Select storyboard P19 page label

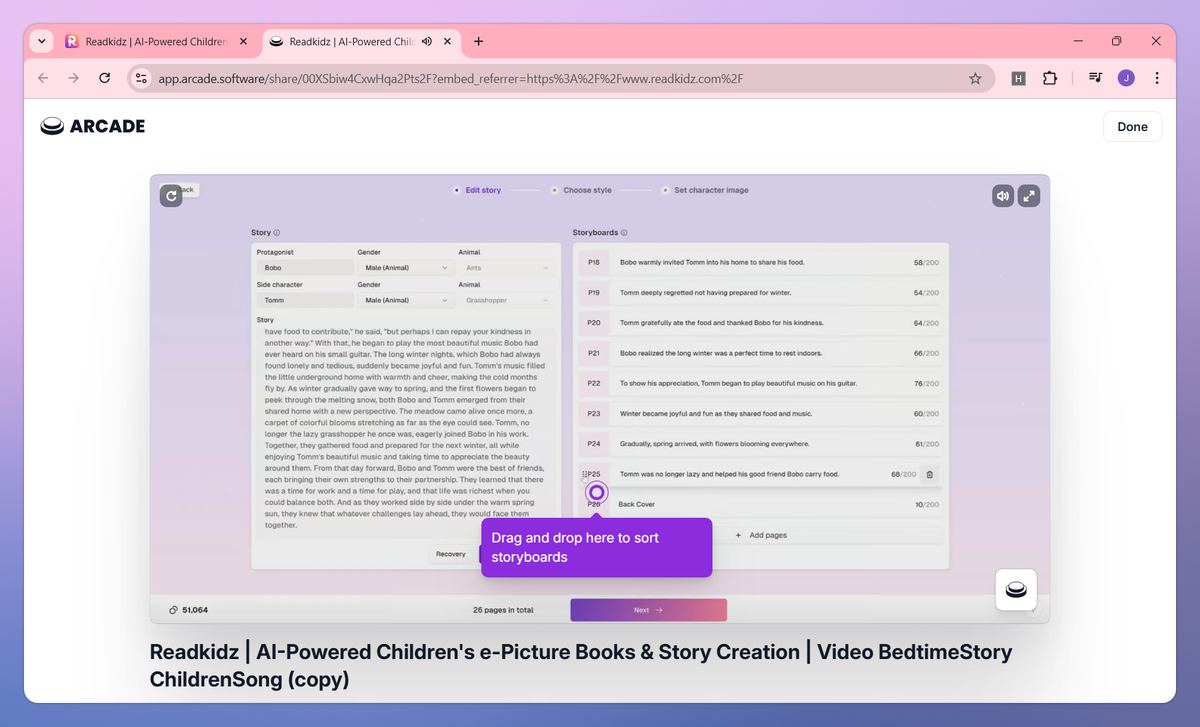click(x=594, y=293)
